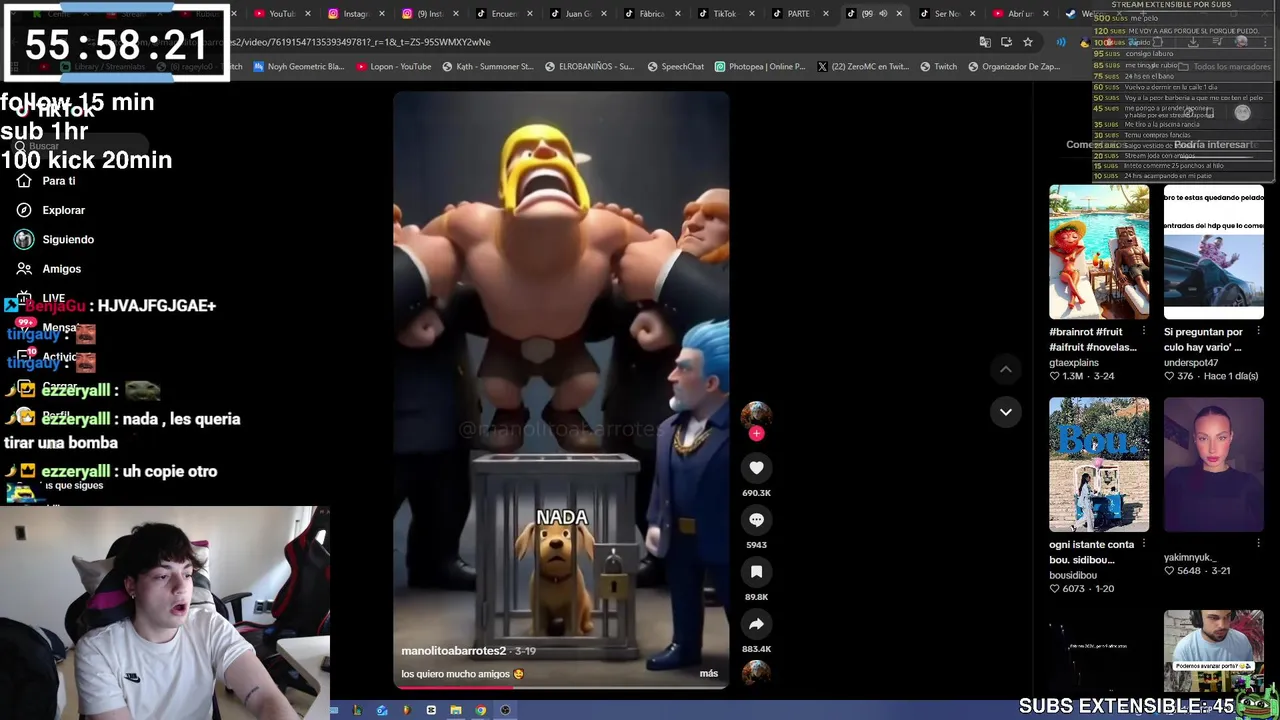Expand the 'Todos los marcadores' folder
Viewport: 1280px width, 720px height.
pyautogui.click(x=1224, y=67)
